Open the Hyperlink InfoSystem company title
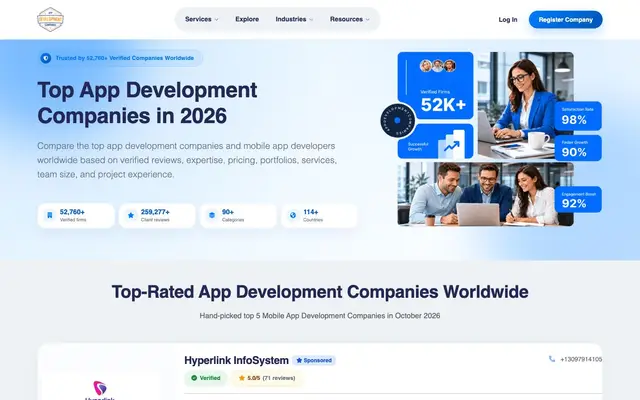Screen dimensions: 640x400 click(x=236, y=360)
